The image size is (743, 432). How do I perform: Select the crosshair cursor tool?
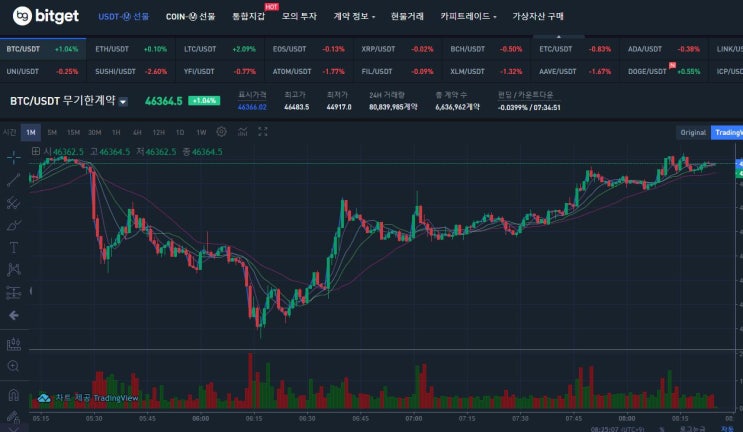[14, 157]
